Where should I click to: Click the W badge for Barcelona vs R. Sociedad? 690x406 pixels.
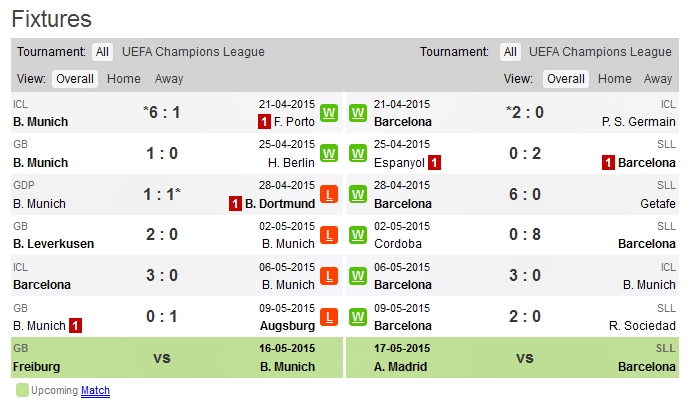tap(357, 317)
